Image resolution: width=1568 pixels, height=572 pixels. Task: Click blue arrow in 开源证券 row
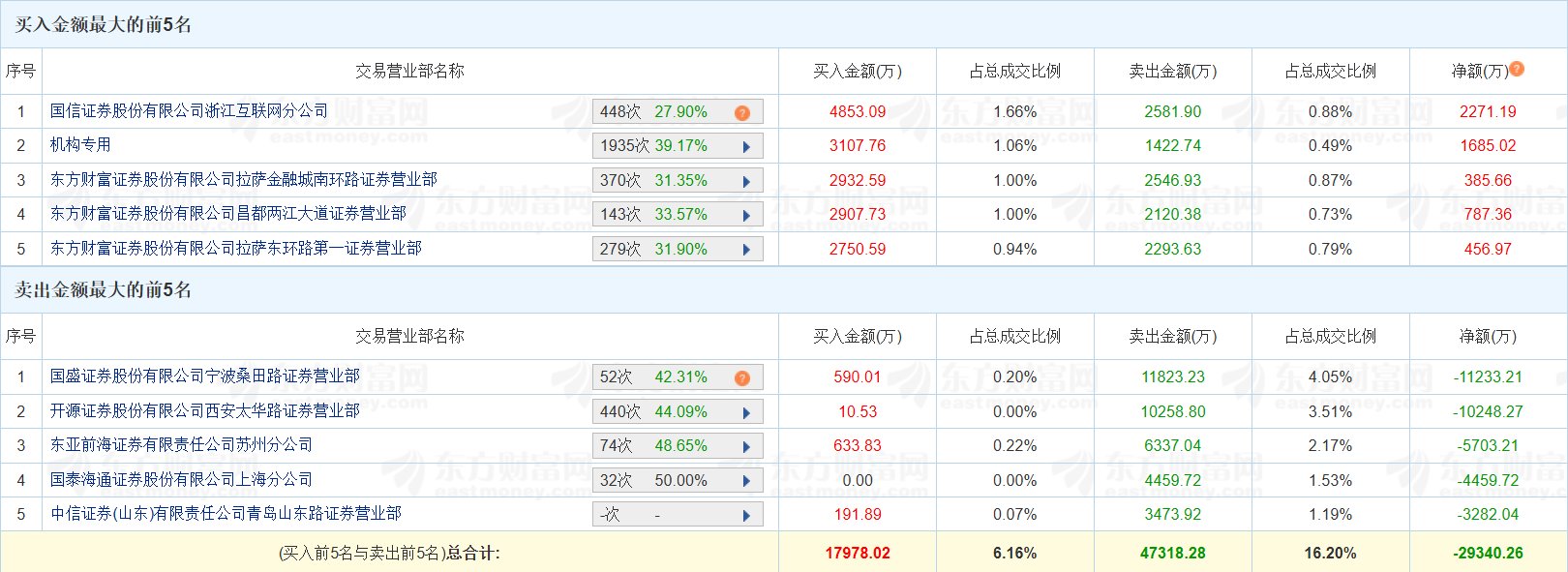pos(746,413)
